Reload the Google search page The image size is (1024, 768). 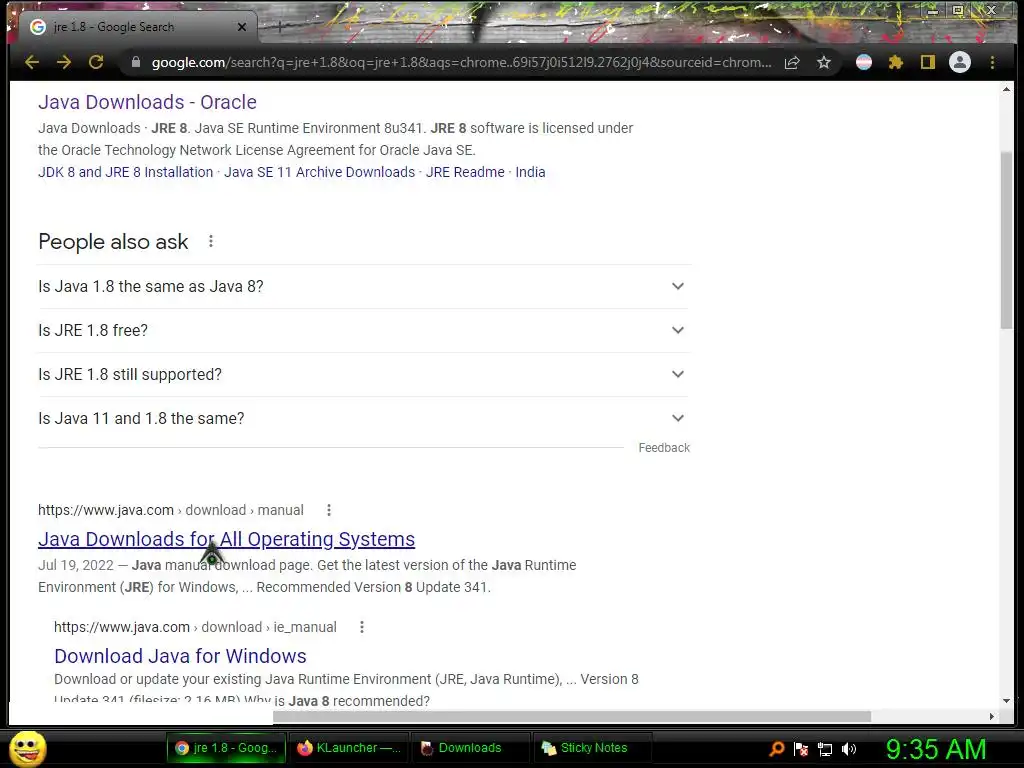96,63
